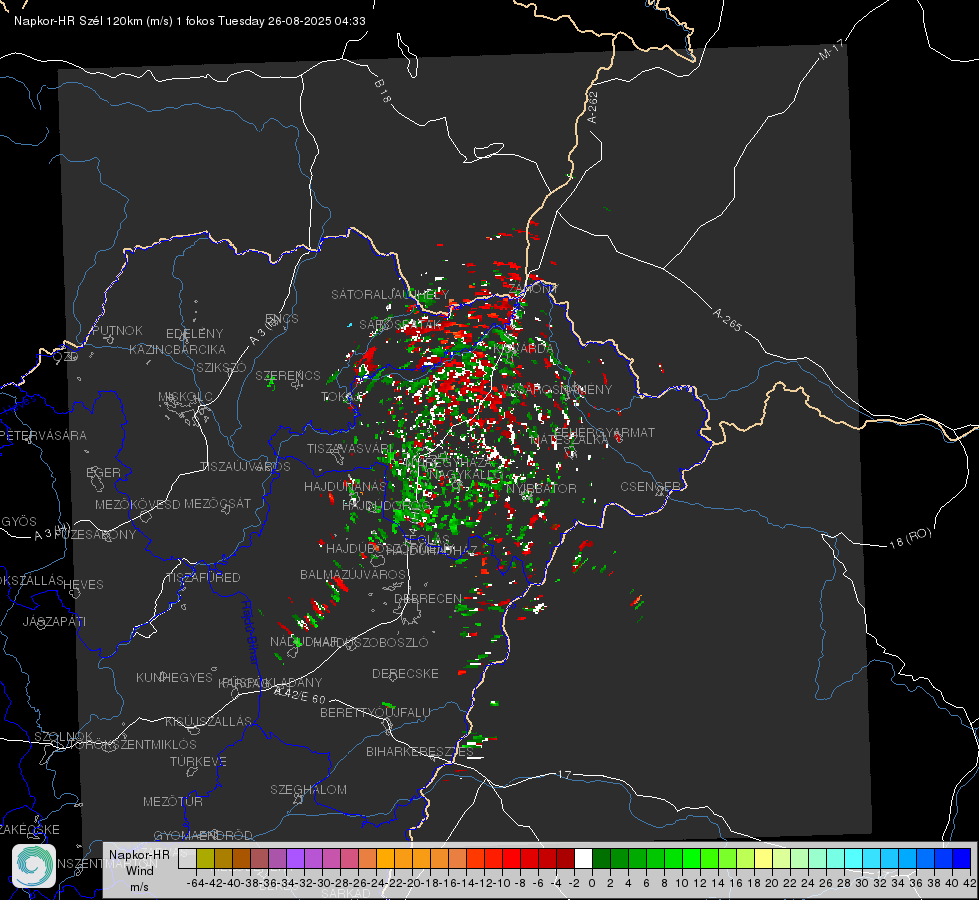Click the A-262 road label

[x=593, y=107]
